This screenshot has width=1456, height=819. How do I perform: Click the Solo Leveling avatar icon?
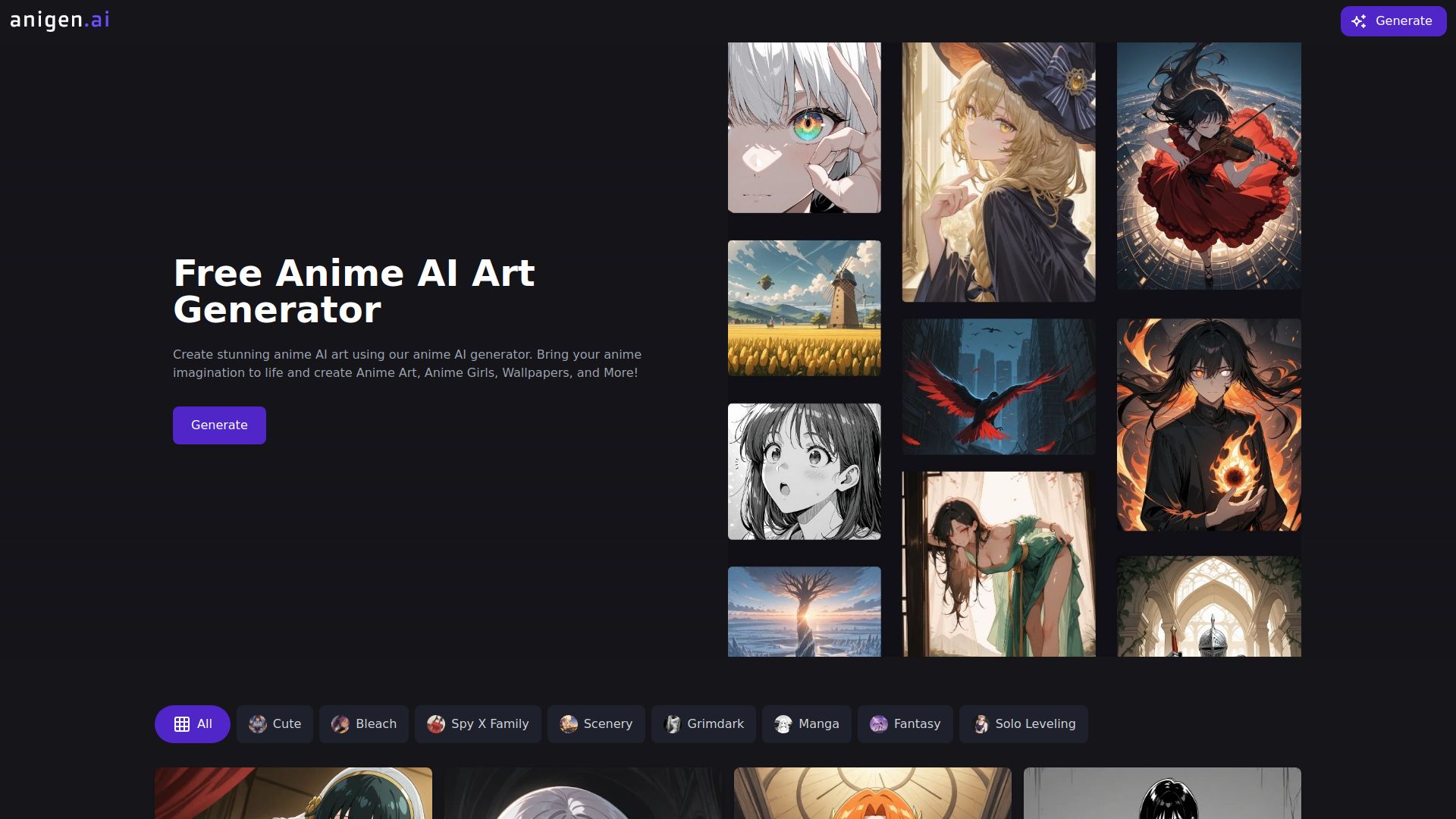coord(981,724)
